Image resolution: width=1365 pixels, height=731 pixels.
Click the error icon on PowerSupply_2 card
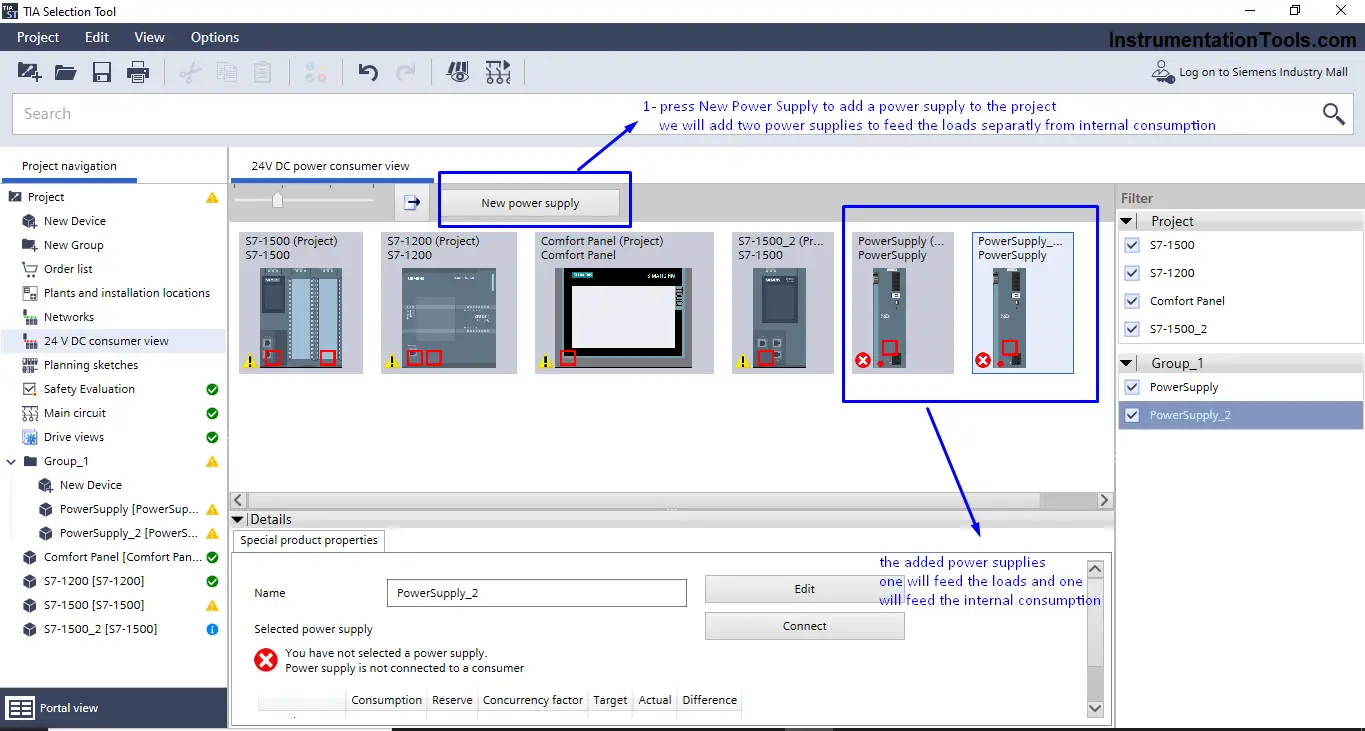[x=983, y=360]
